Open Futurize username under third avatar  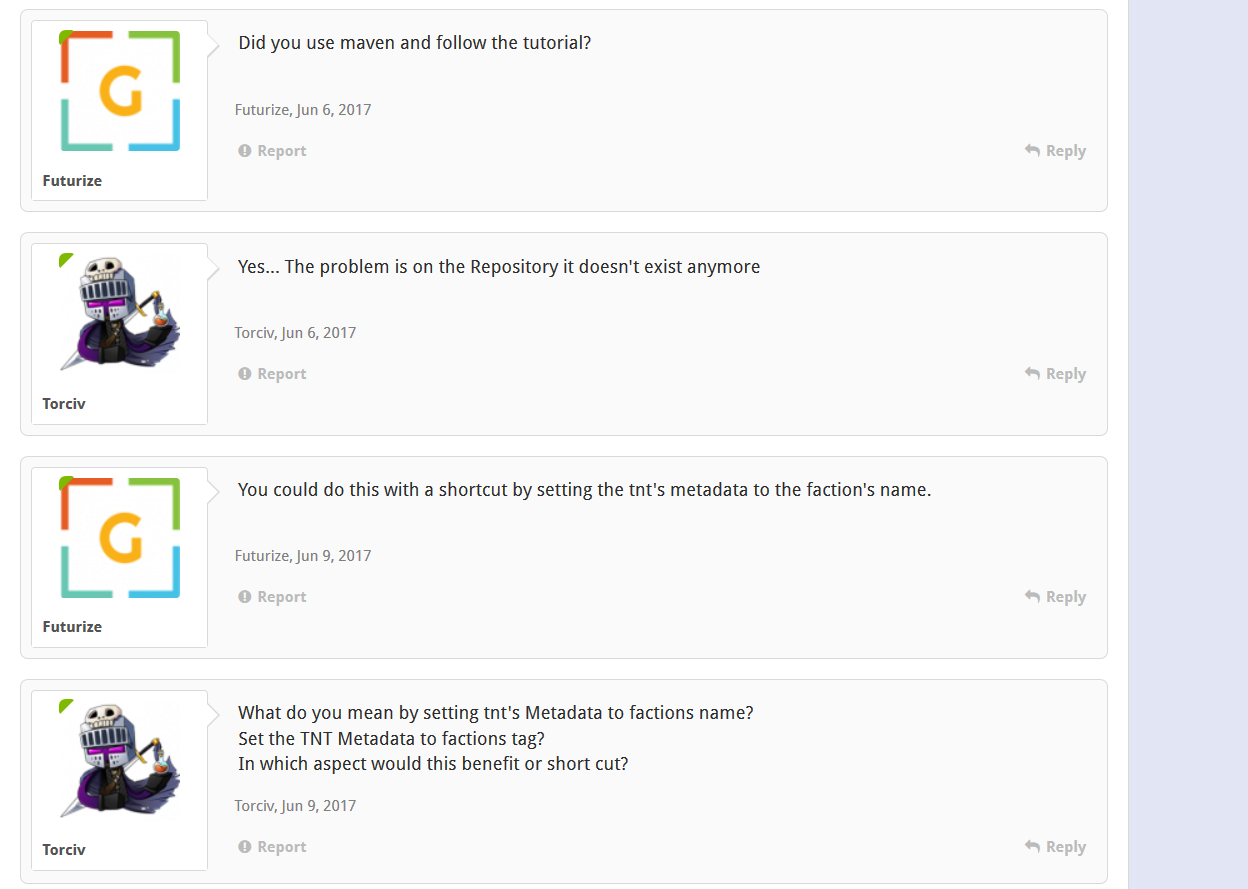click(x=72, y=627)
